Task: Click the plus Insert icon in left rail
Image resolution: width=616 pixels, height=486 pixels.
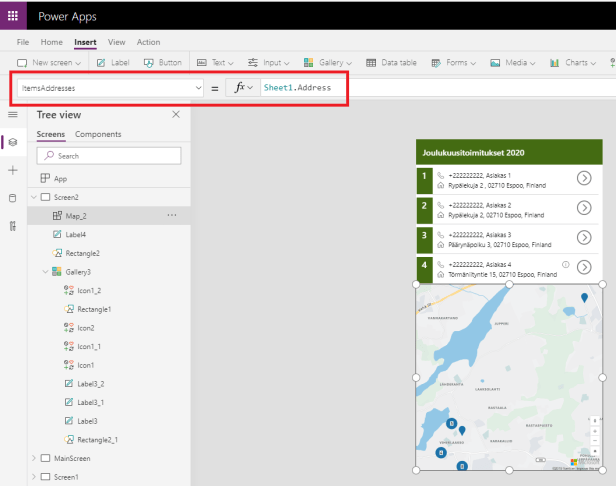Action: click(x=12, y=171)
